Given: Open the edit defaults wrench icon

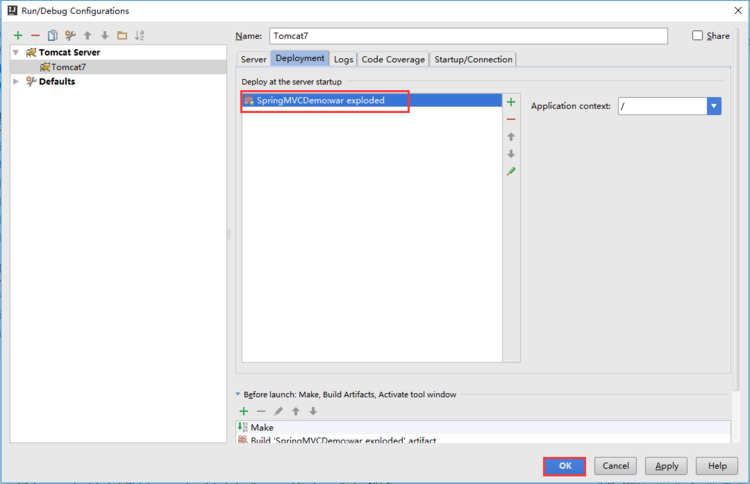Looking at the screenshot, I should click(70, 35).
